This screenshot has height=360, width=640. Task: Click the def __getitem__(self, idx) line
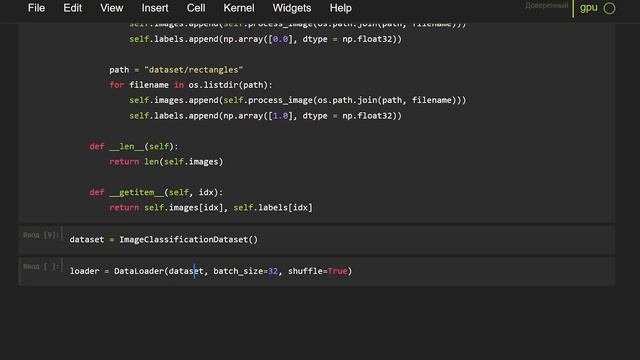[156, 192]
